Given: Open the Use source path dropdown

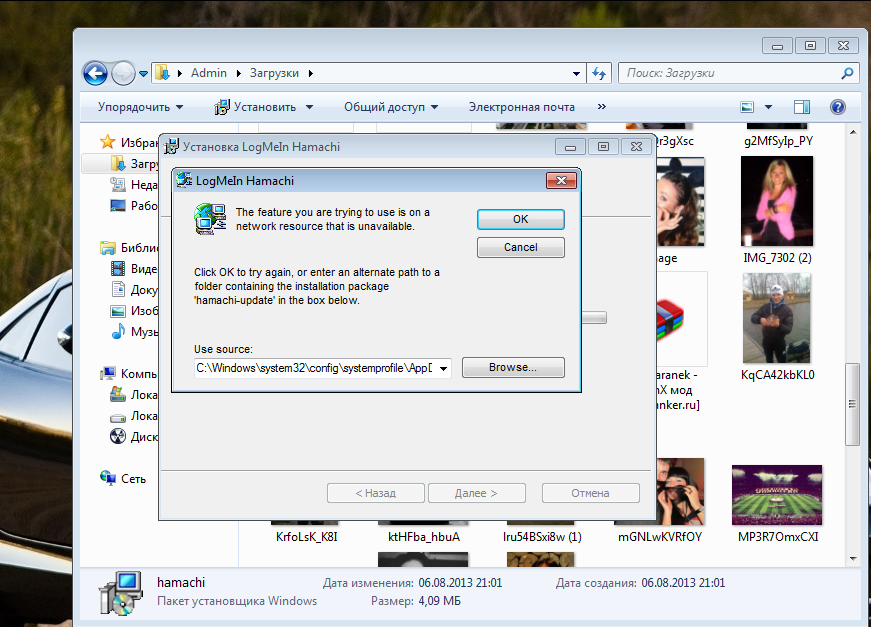Looking at the screenshot, I should coord(443,368).
